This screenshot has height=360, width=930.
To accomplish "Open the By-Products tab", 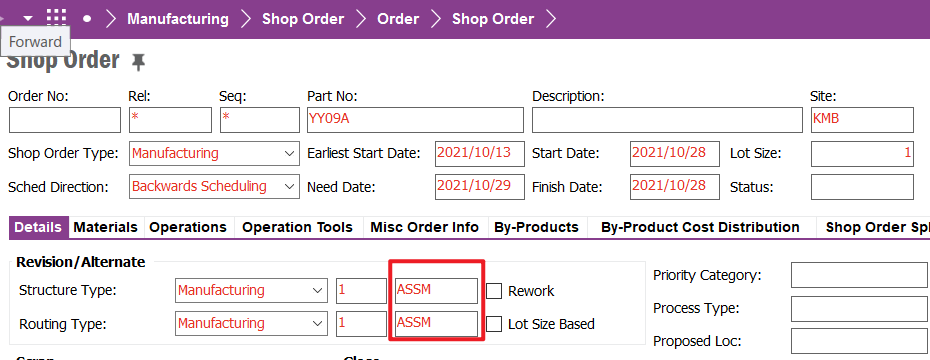I will 537,227.
